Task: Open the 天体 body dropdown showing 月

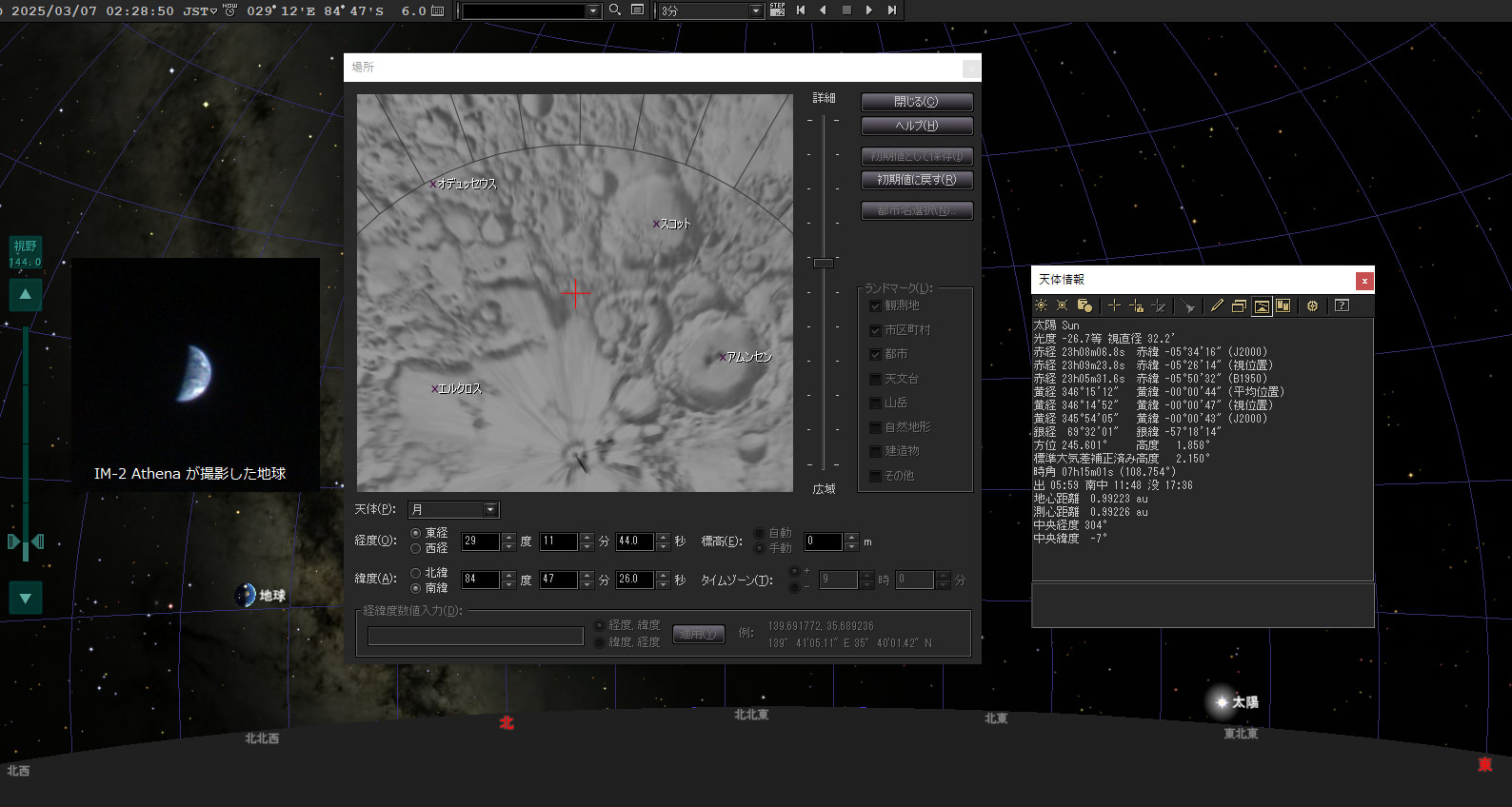Action: pos(453,510)
